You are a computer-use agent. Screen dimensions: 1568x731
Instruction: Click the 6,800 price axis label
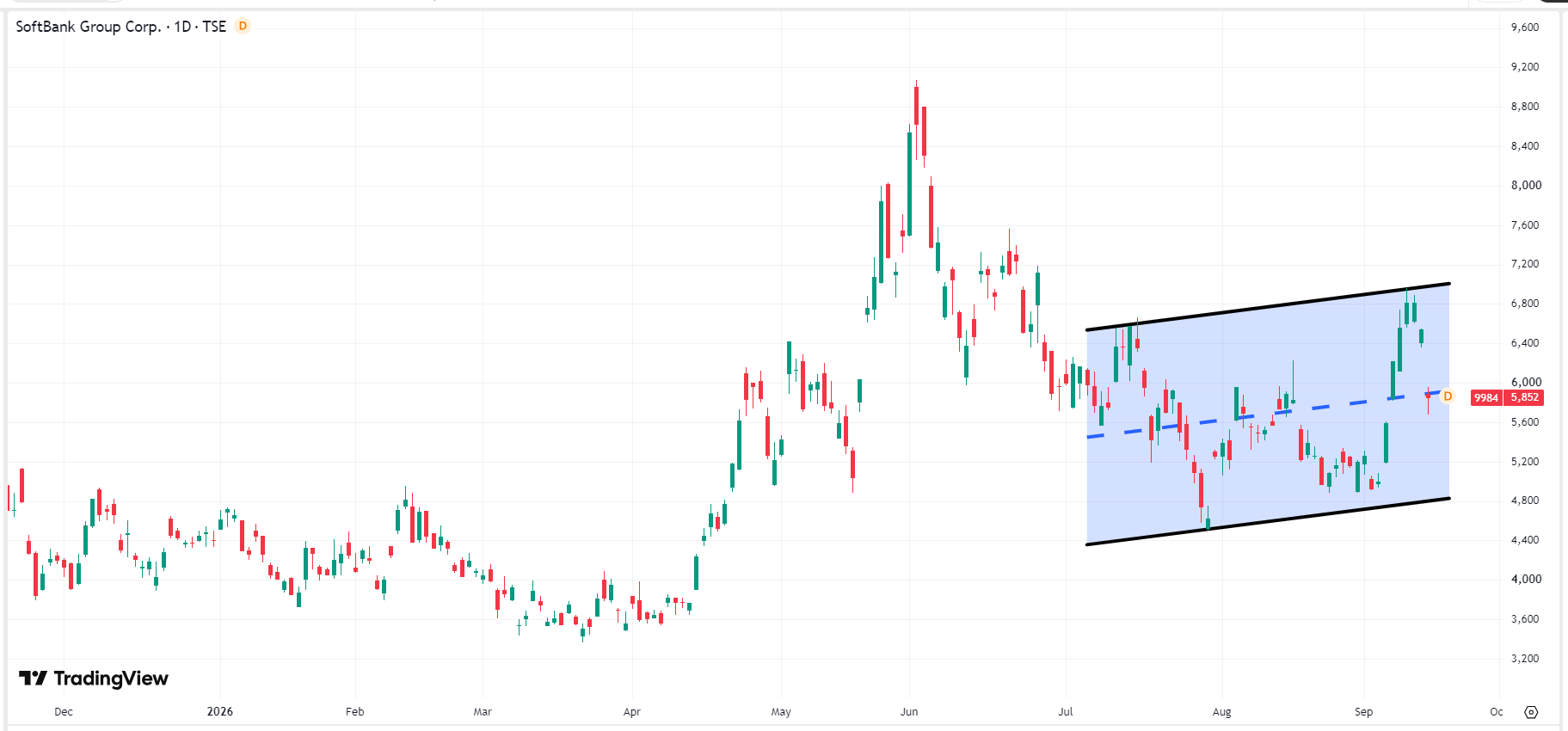[1525, 304]
